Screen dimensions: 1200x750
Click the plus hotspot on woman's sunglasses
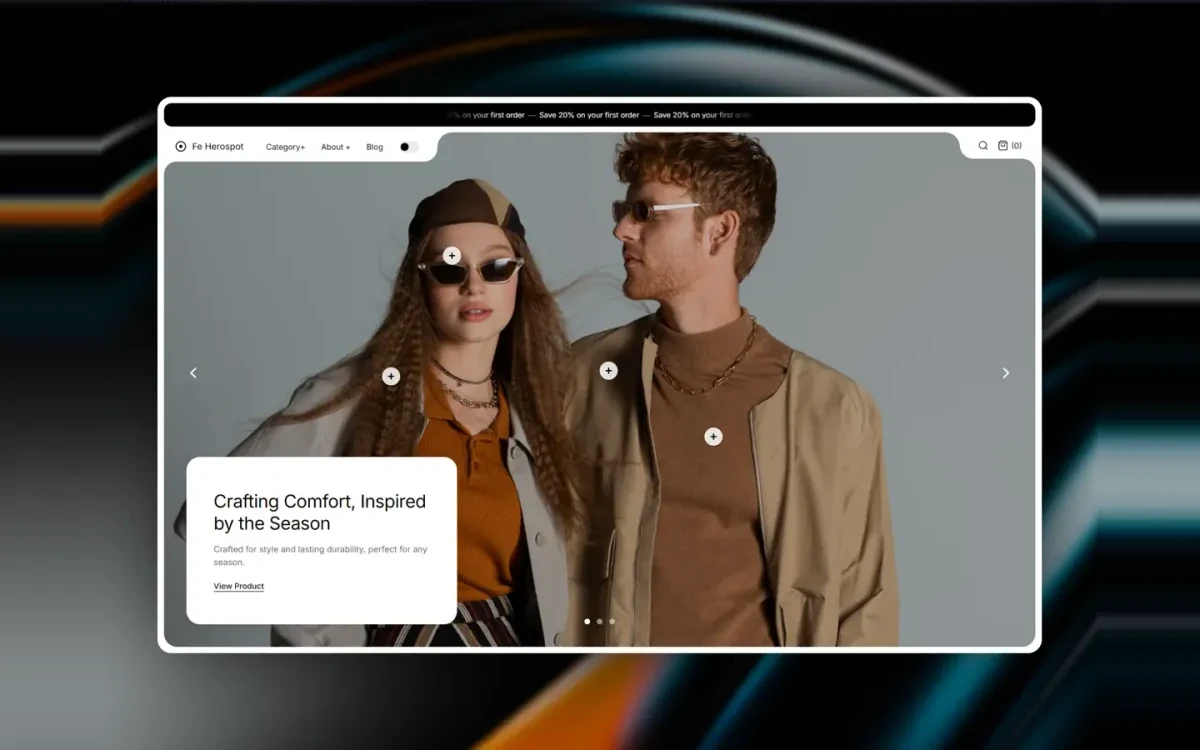452,256
